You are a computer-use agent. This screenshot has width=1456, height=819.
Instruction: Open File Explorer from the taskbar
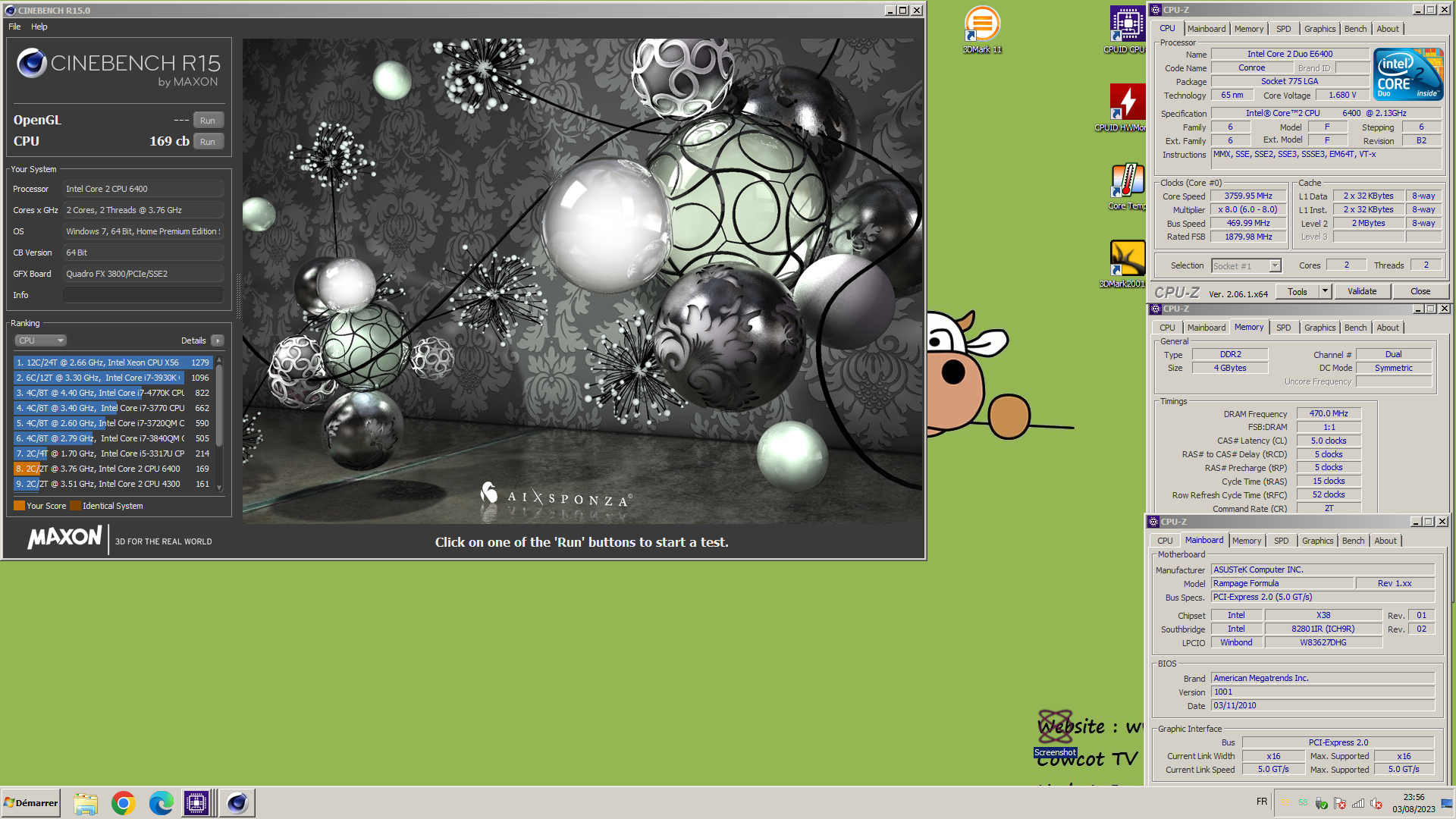86,802
